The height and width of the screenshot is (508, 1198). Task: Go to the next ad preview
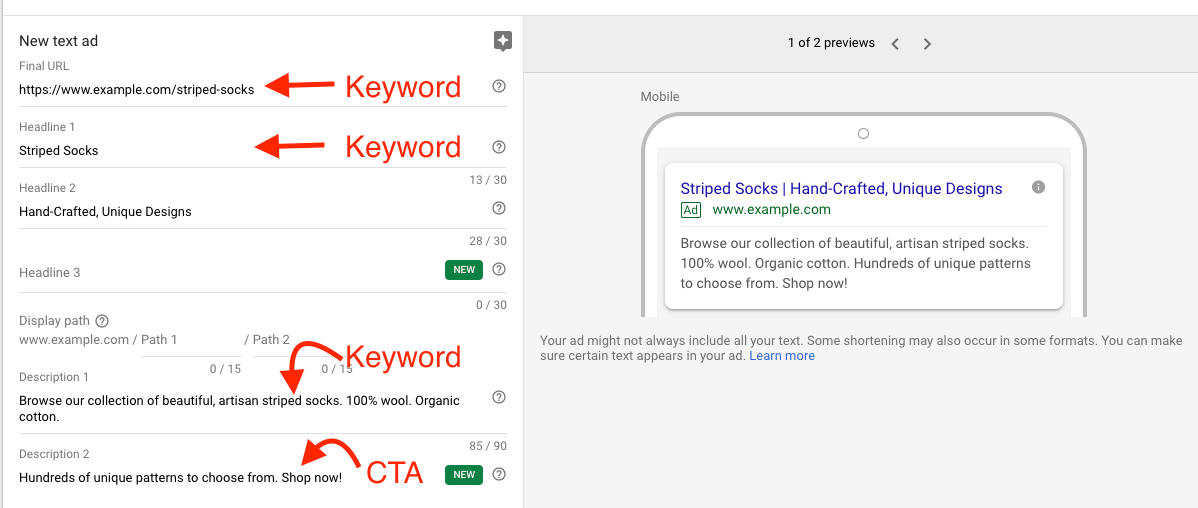point(927,44)
